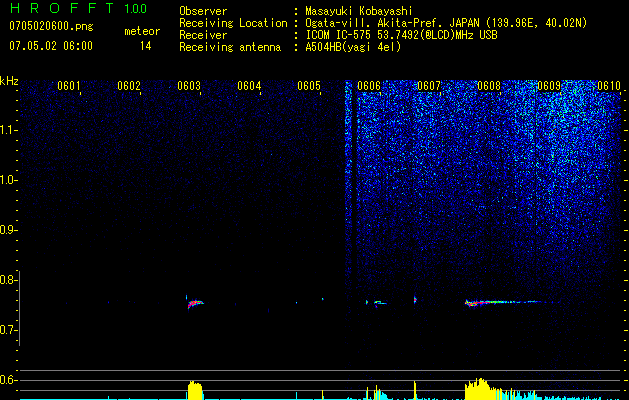Click the 0601 time marker
This screenshot has width=629, height=400.
69,86
